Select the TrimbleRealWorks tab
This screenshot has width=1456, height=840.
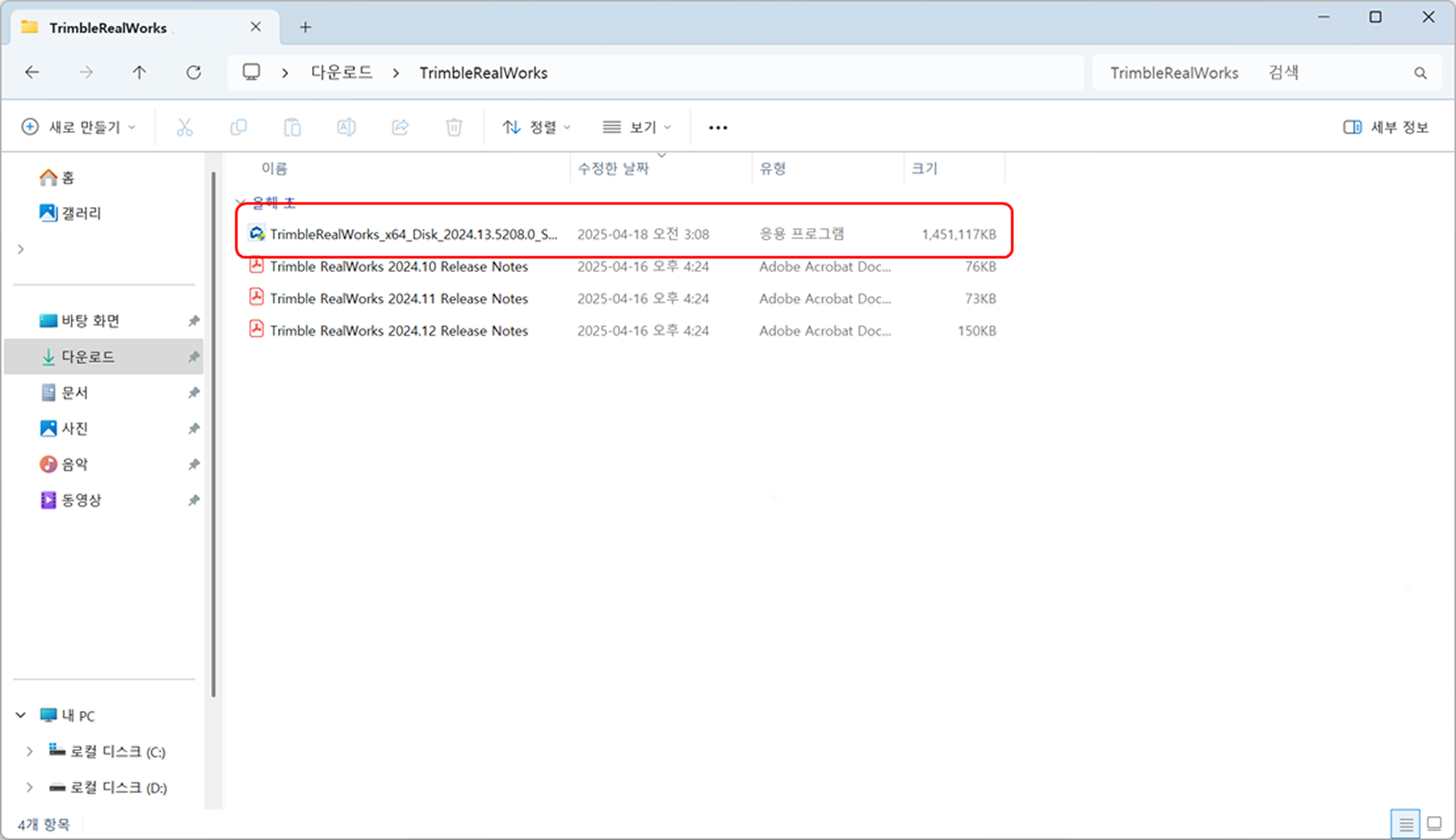pos(144,27)
